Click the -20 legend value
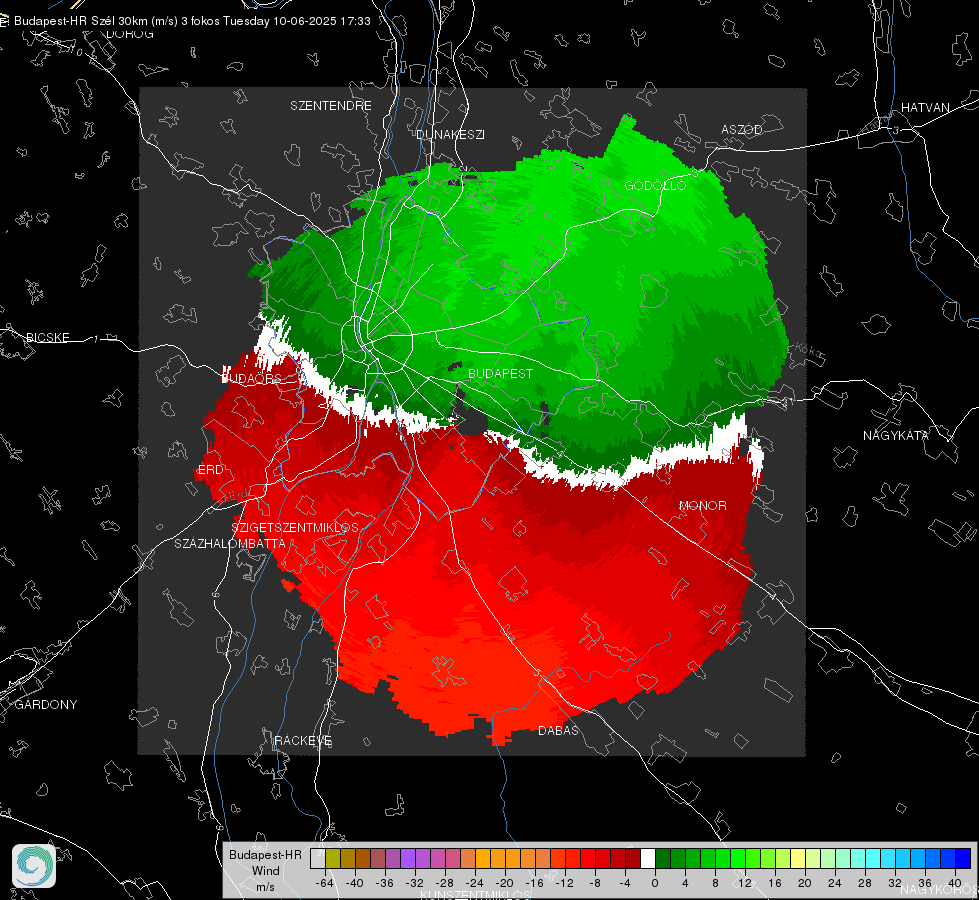The width and height of the screenshot is (979, 900). [x=504, y=883]
